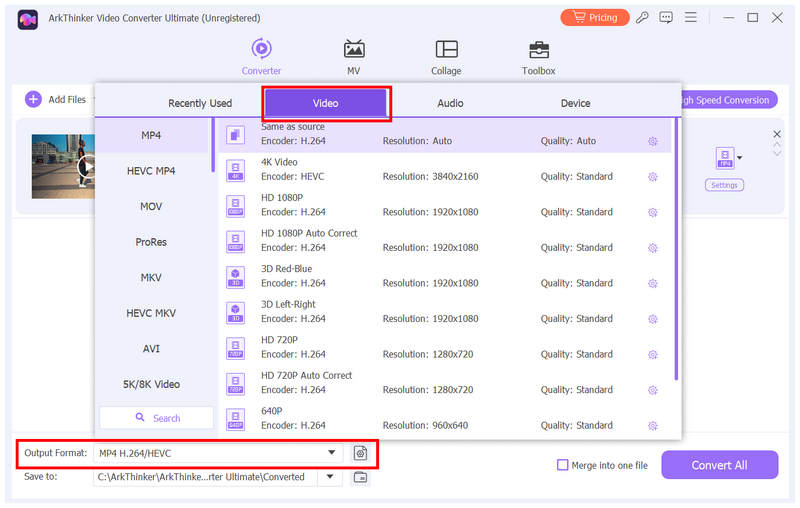Click the register key icon
Image resolution: width=800 pixels, height=508 pixels.
click(x=642, y=18)
